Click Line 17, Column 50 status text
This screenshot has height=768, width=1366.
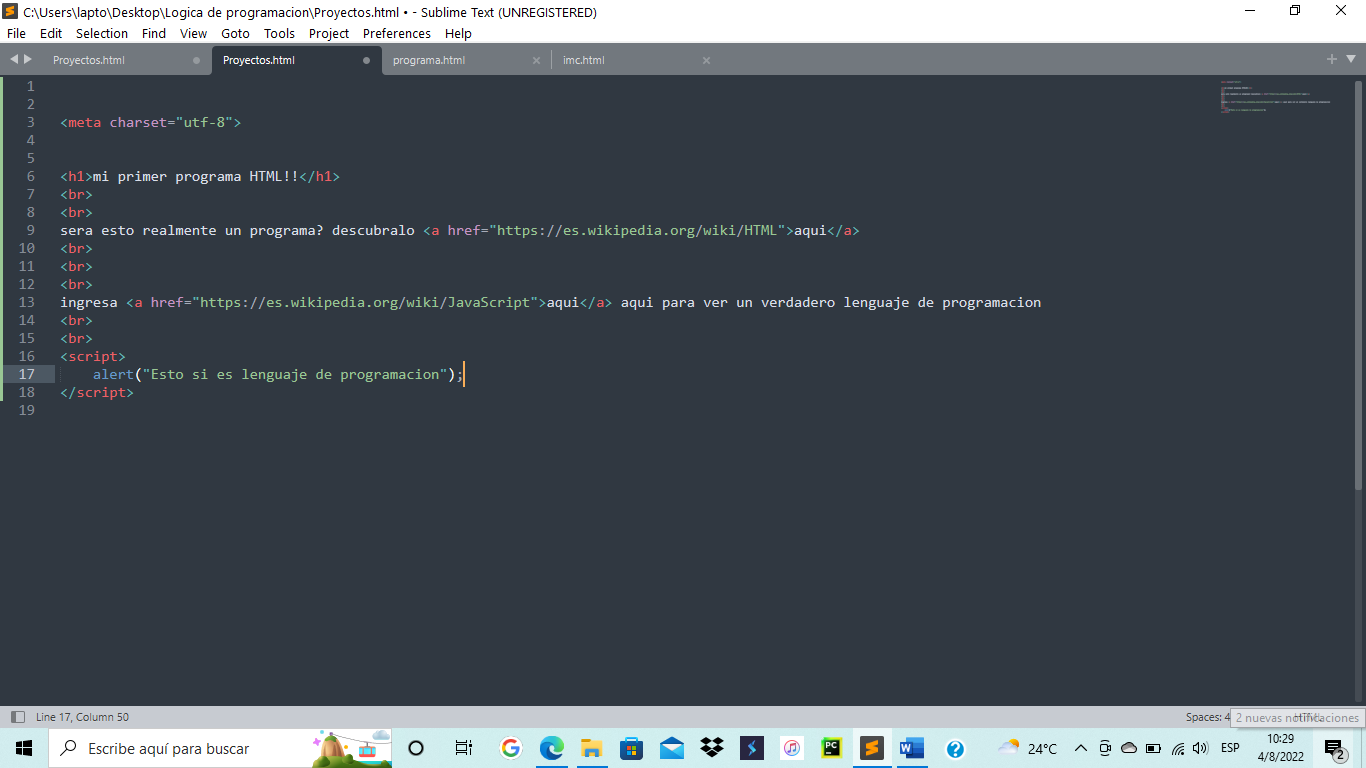(82, 717)
